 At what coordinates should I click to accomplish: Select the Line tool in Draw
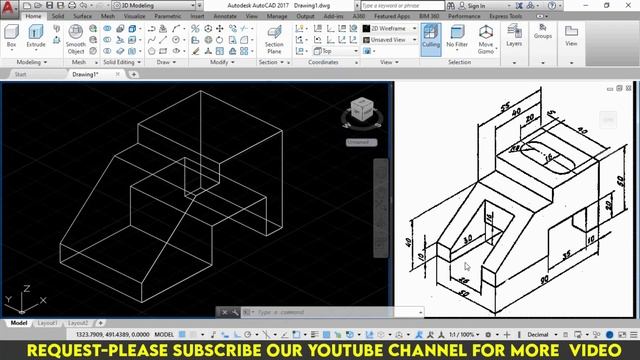pos(163,40)
